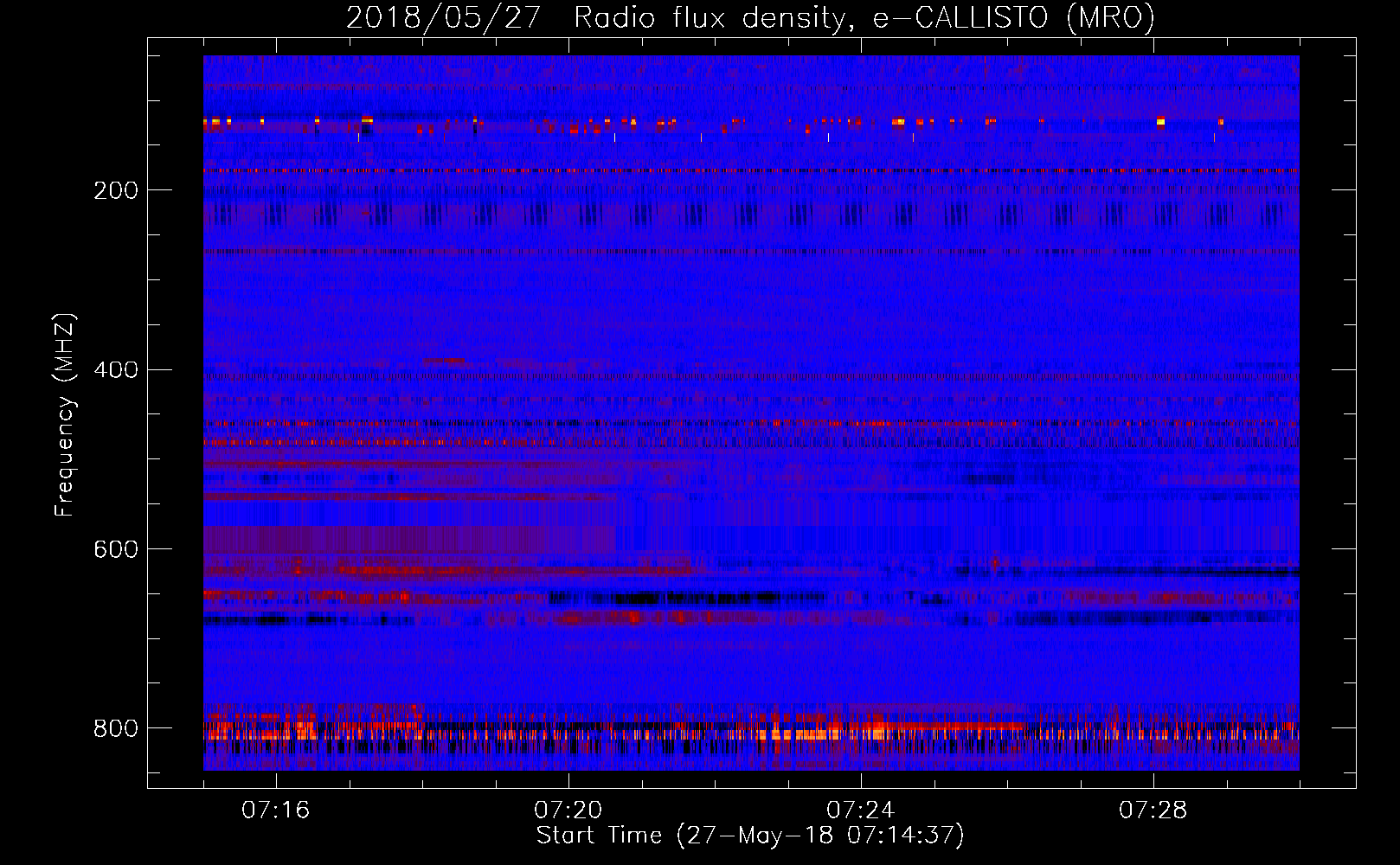
Task: Click the 400 frequency tick label
Action: coord(116,370)
